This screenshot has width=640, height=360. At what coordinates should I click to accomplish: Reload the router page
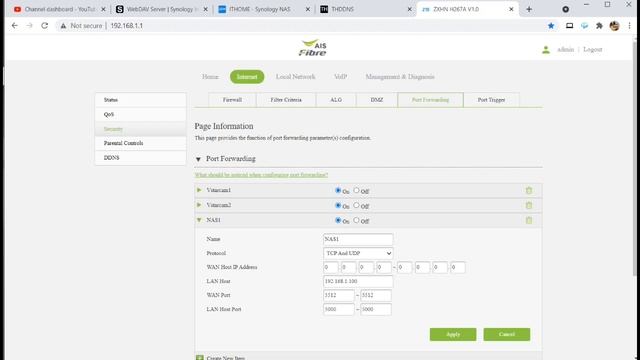pyautogui.click(x=44, y=26)
